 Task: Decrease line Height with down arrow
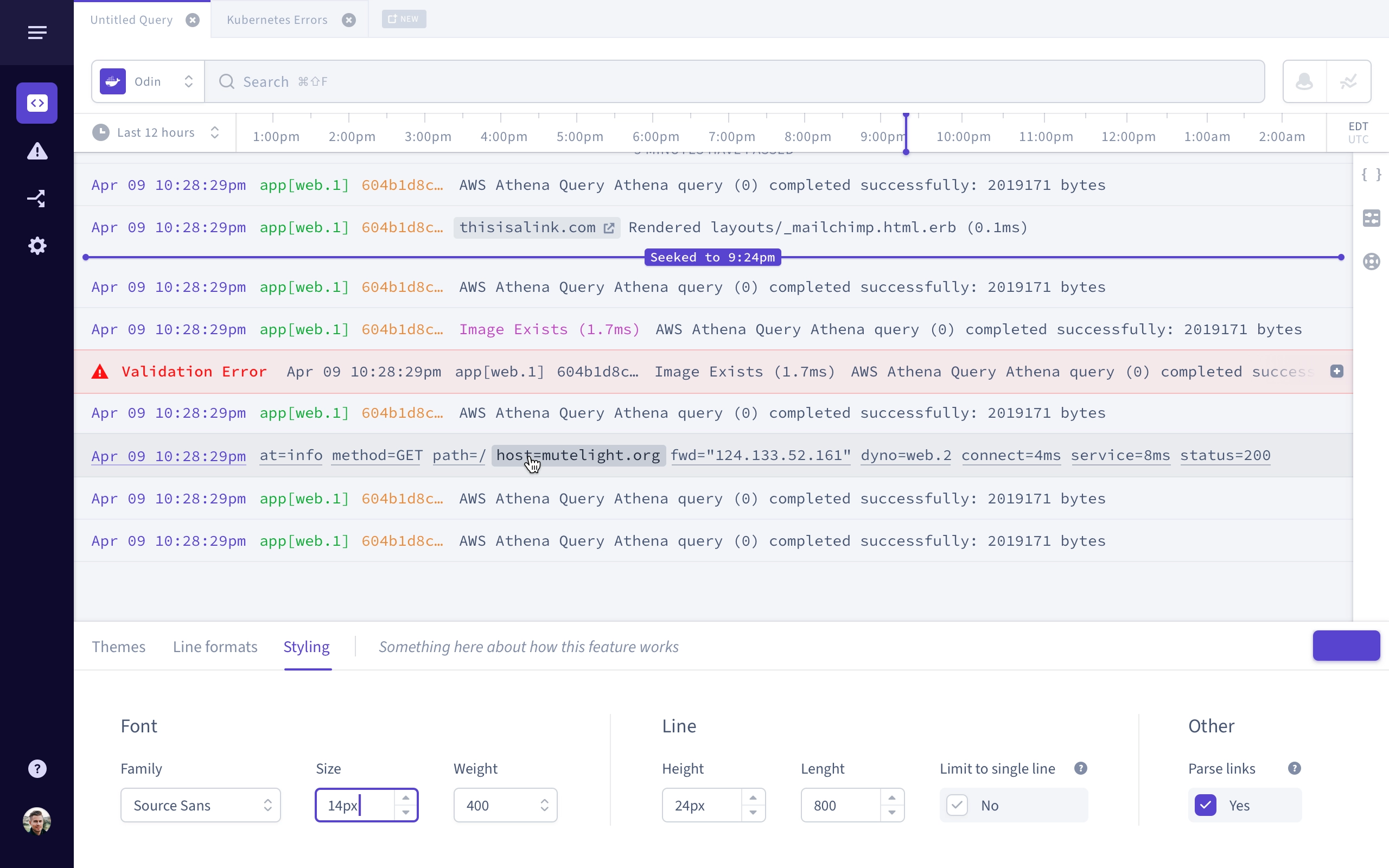click(753, 813)
